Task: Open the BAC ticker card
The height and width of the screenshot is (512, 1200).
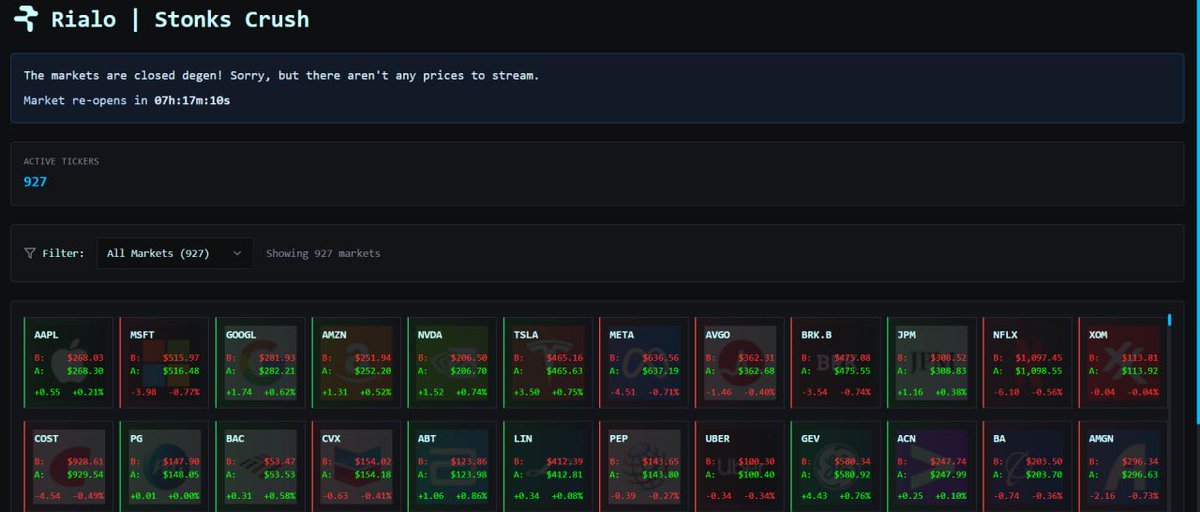Action: point(258,466)
